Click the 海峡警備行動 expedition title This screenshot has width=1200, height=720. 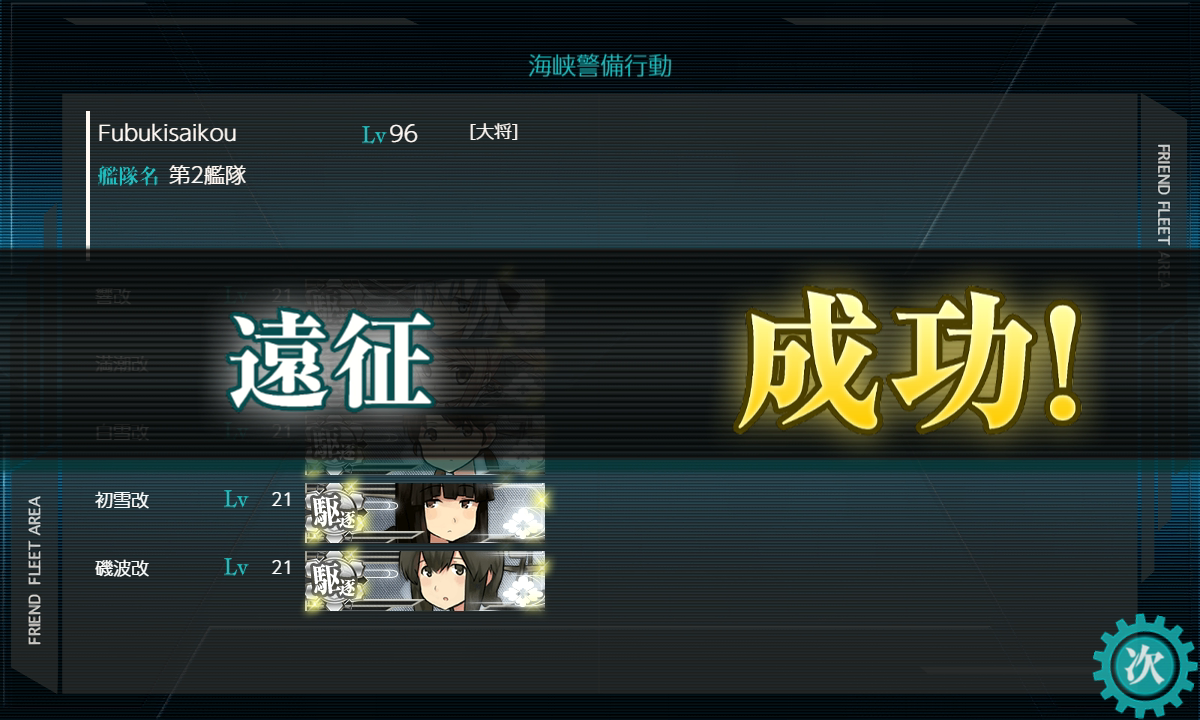click(600, 66)
